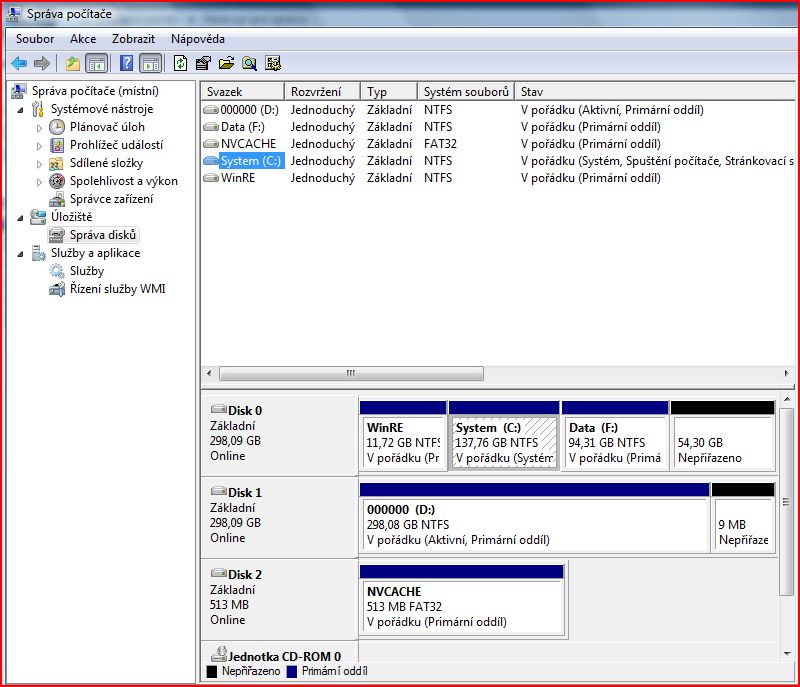The image size is (800, 687).
Task: Click the open folder toolbar icon
Action: pyautogui.click(x=226, y=64)
